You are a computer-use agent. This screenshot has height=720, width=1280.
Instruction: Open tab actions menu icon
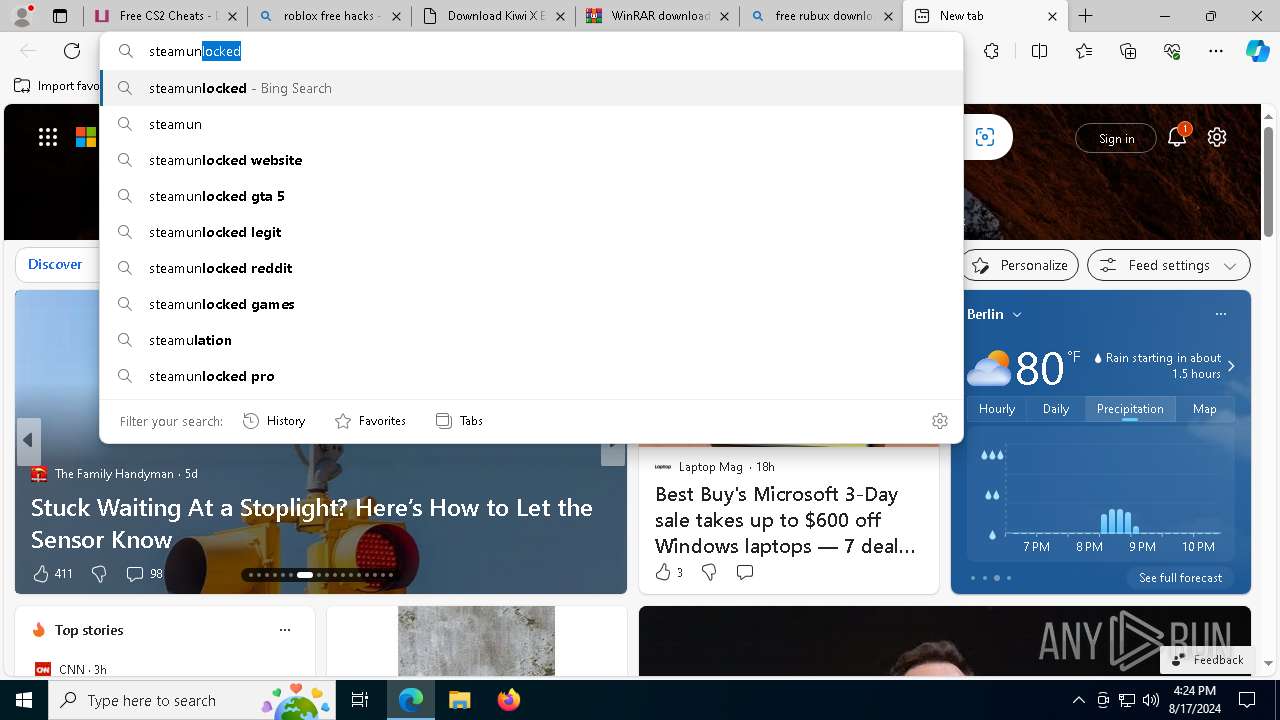[60, 16]
